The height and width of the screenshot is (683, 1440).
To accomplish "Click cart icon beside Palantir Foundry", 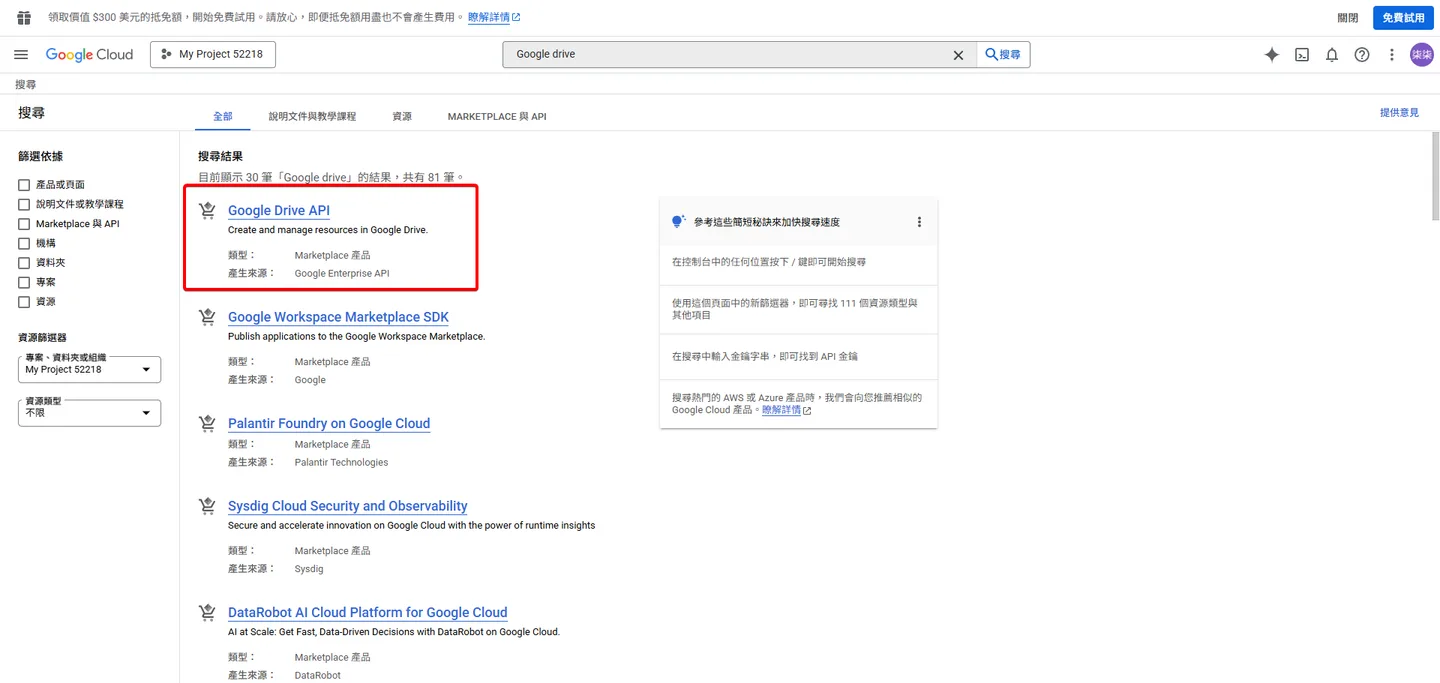I will coord(207,424).
